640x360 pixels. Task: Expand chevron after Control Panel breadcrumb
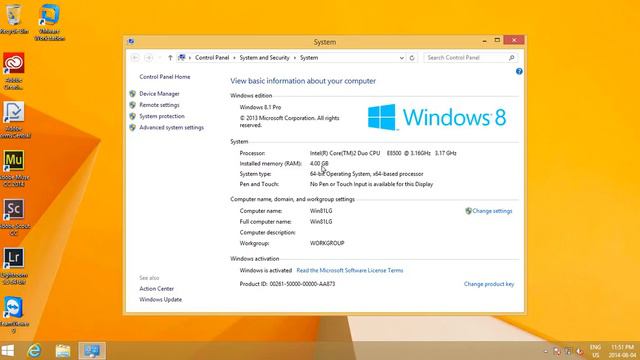[x=234, y=58]
